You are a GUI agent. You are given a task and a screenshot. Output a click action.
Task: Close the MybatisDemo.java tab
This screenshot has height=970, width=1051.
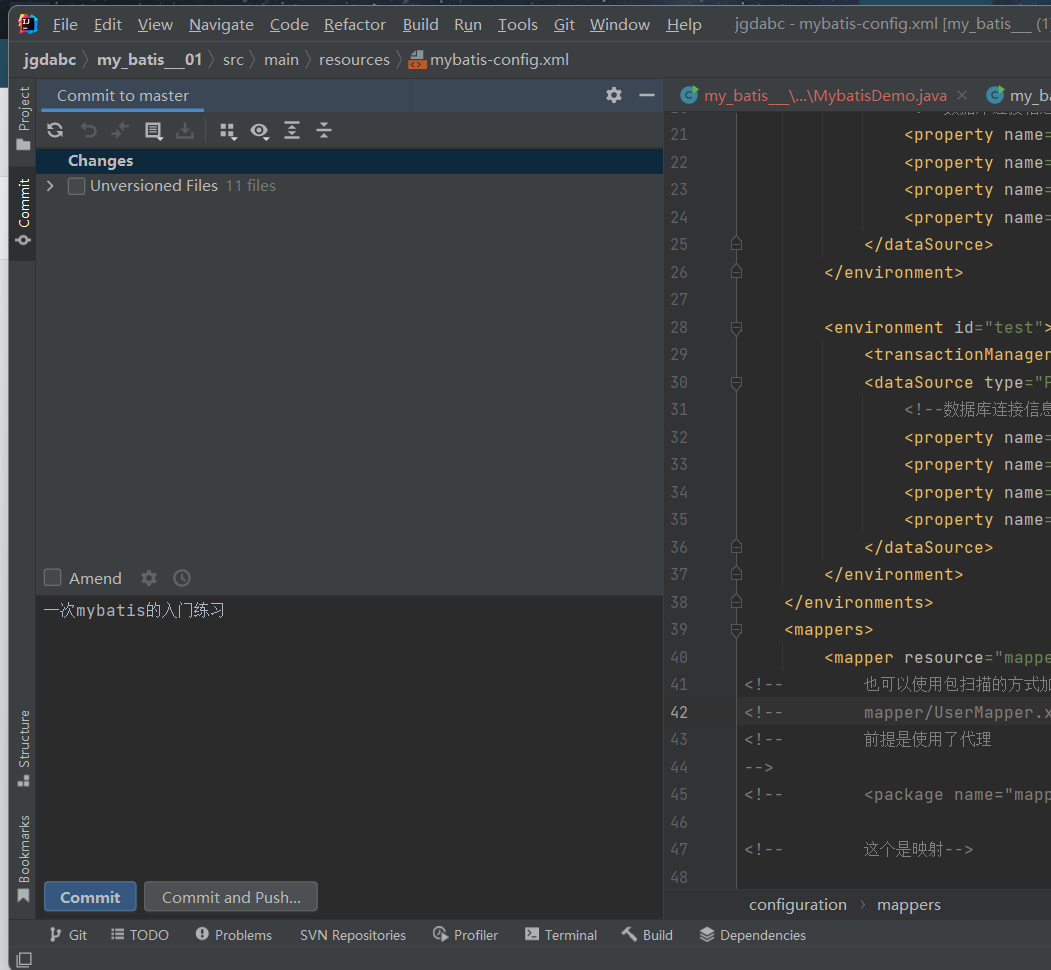click(x=962, y=95)
